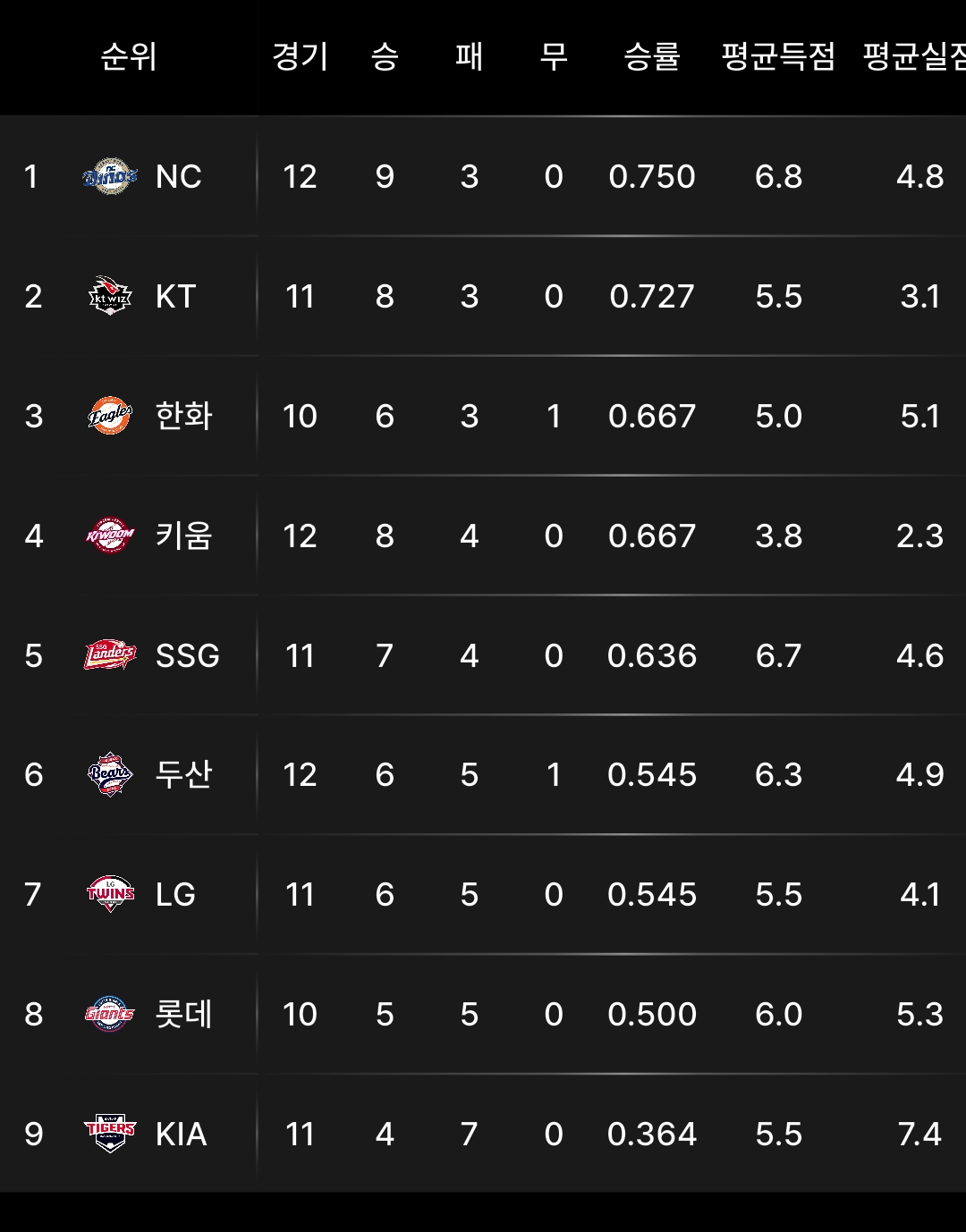Tap the Lotte Giants team logo
Image resolution: width=966 pixels, height=1232 pixels.
pos(110,1014)
